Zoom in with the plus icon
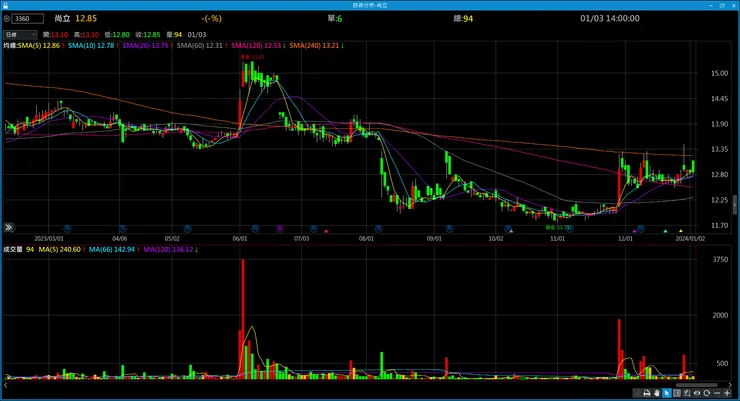Image resolution: width=740 pixels, height=401 pixels. coord(727,393)
